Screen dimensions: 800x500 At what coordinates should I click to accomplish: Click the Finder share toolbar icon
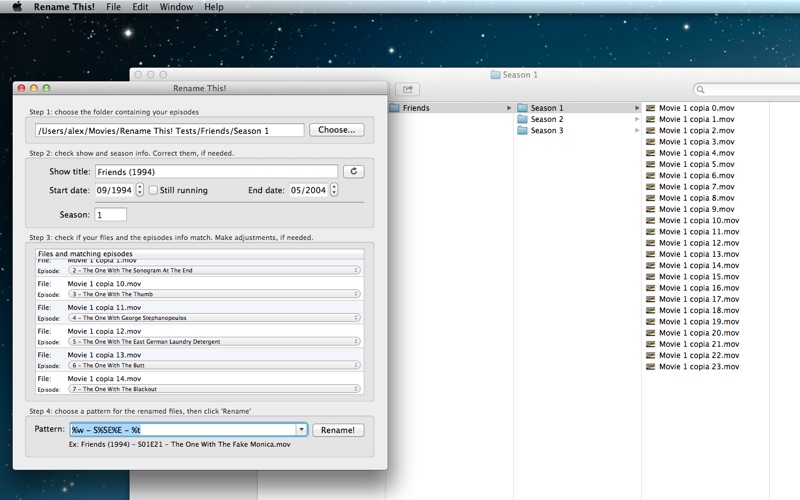pos(407,90)
